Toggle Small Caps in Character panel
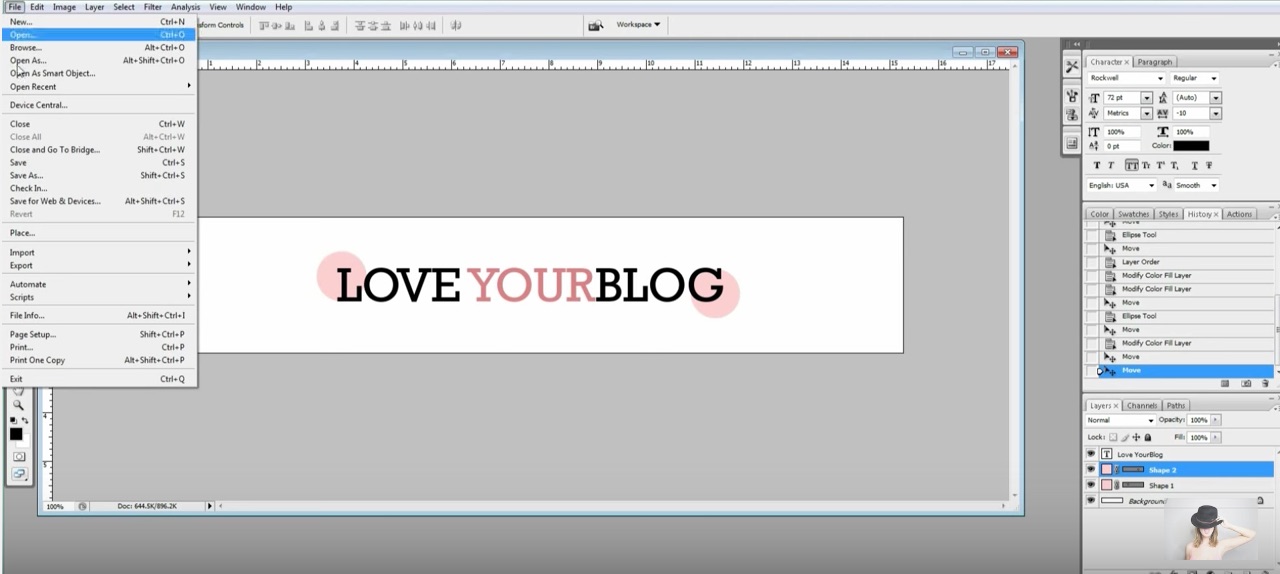Viewport: 1280px width, 574px height. pyautogui.click(x=1146, y=165)
